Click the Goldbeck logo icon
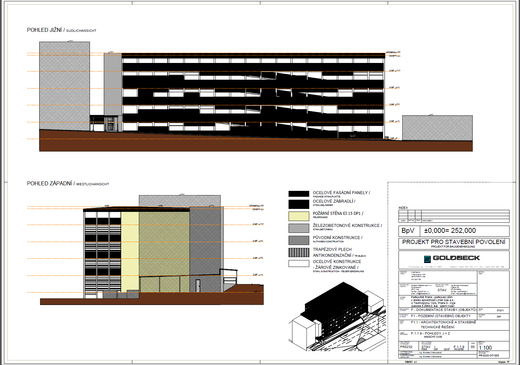The height and width of the screenshot is (365, 520). pyautogui.click(x=427, y=259)
